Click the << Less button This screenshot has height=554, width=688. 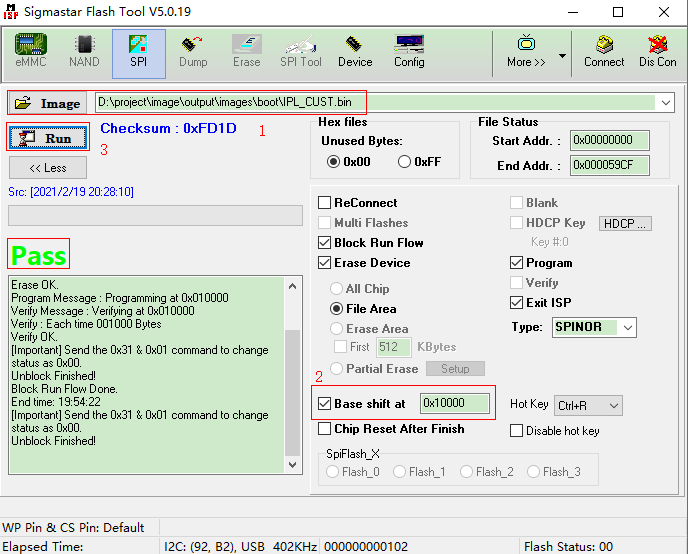tap(47, 168)
